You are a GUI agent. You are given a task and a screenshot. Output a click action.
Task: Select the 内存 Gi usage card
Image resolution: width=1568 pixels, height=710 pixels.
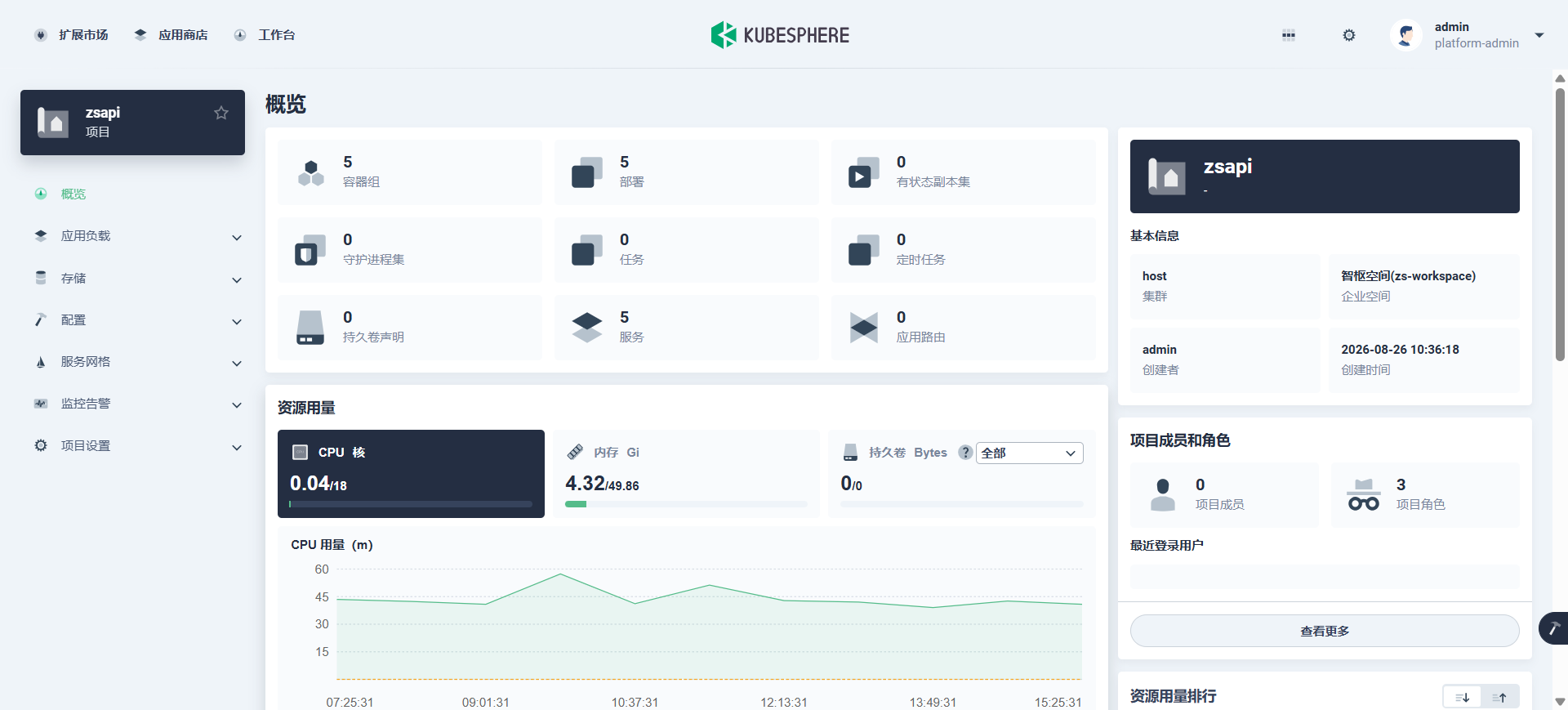click(x=686, y=474)
